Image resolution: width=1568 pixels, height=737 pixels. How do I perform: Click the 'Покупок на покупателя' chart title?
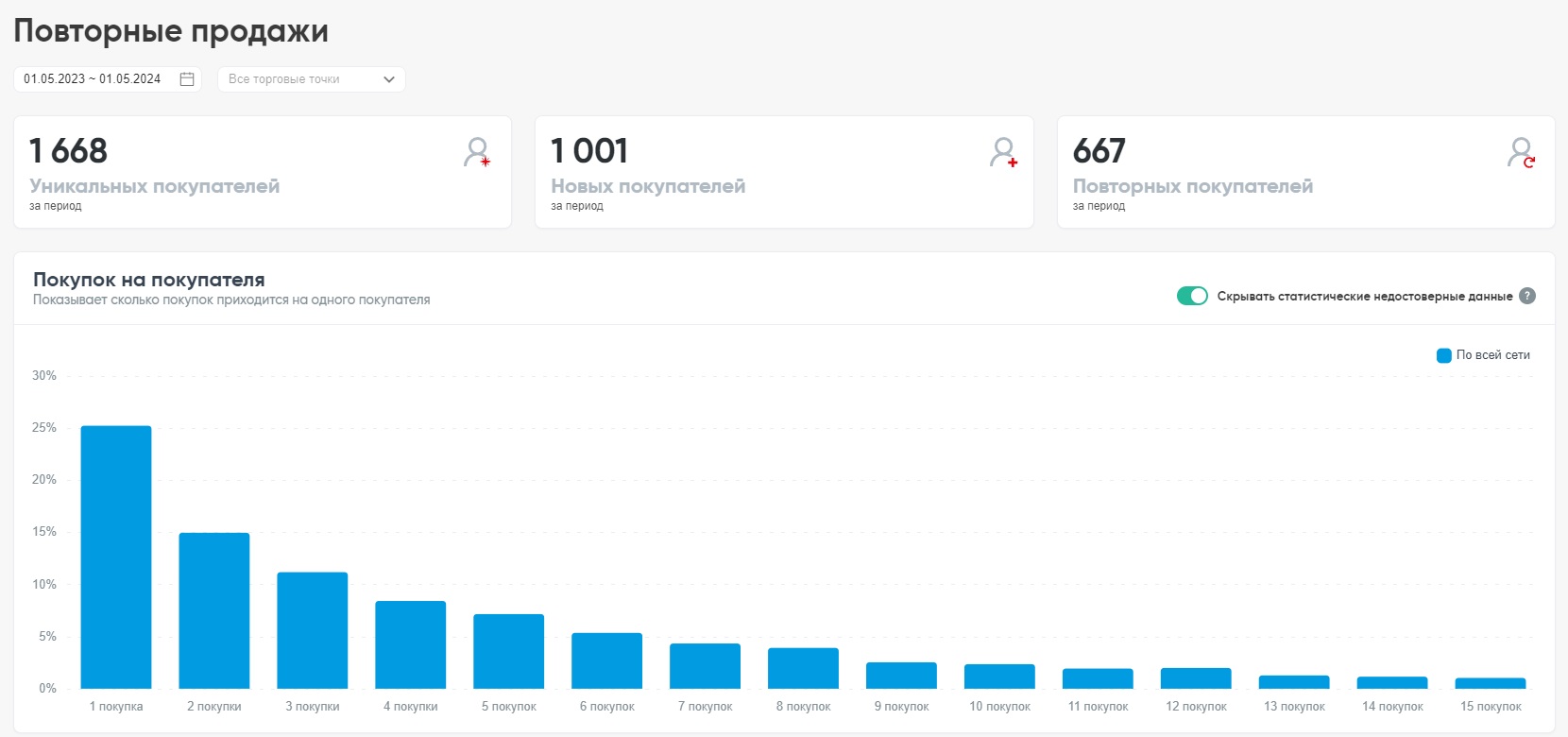(149, 280)
